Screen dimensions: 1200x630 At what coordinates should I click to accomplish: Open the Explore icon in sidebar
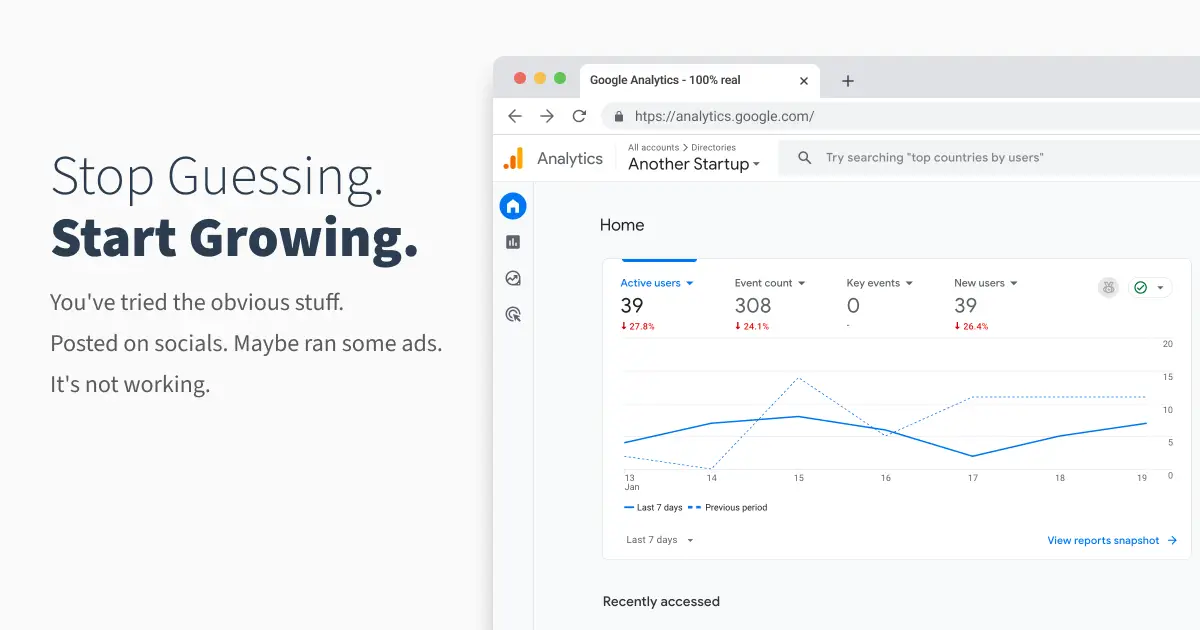[x=513, y=279]
